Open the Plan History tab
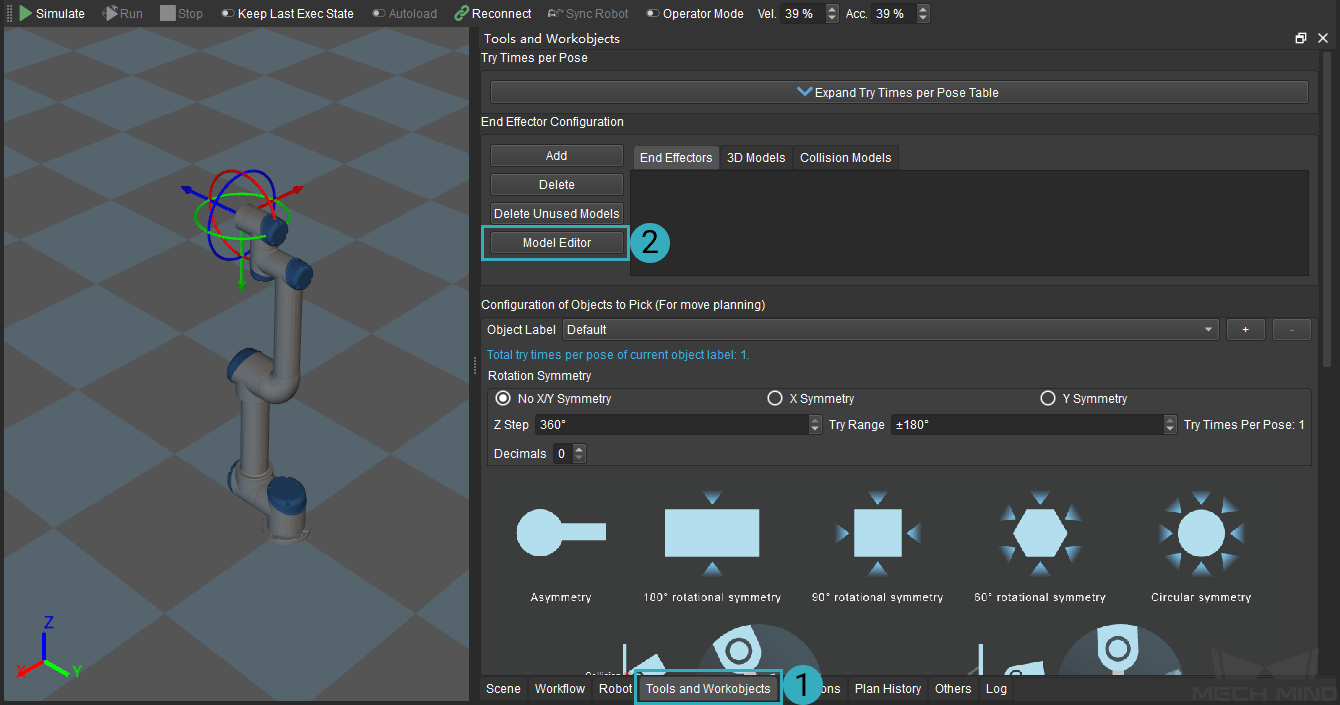Screen dimensions: 1340x705 coord(888,689)
